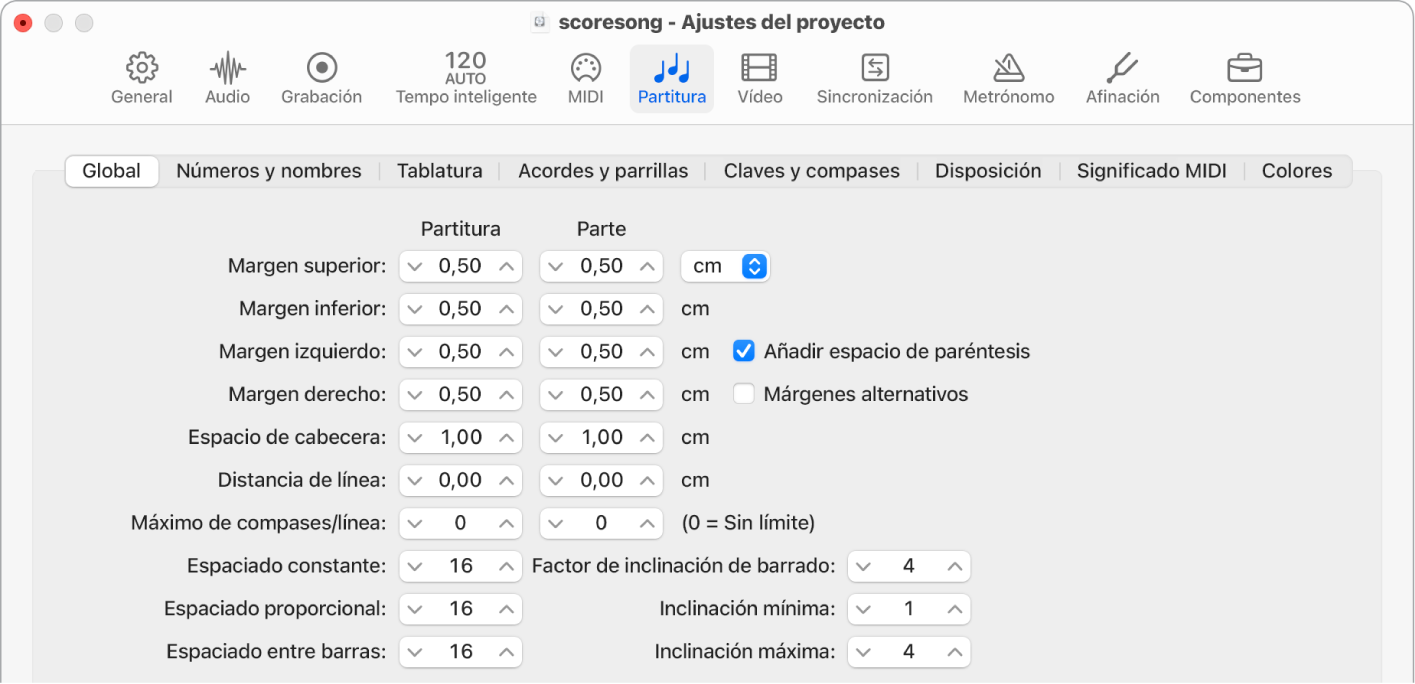
Task: Open the Audio waveform settings
Action: [227, 79]
